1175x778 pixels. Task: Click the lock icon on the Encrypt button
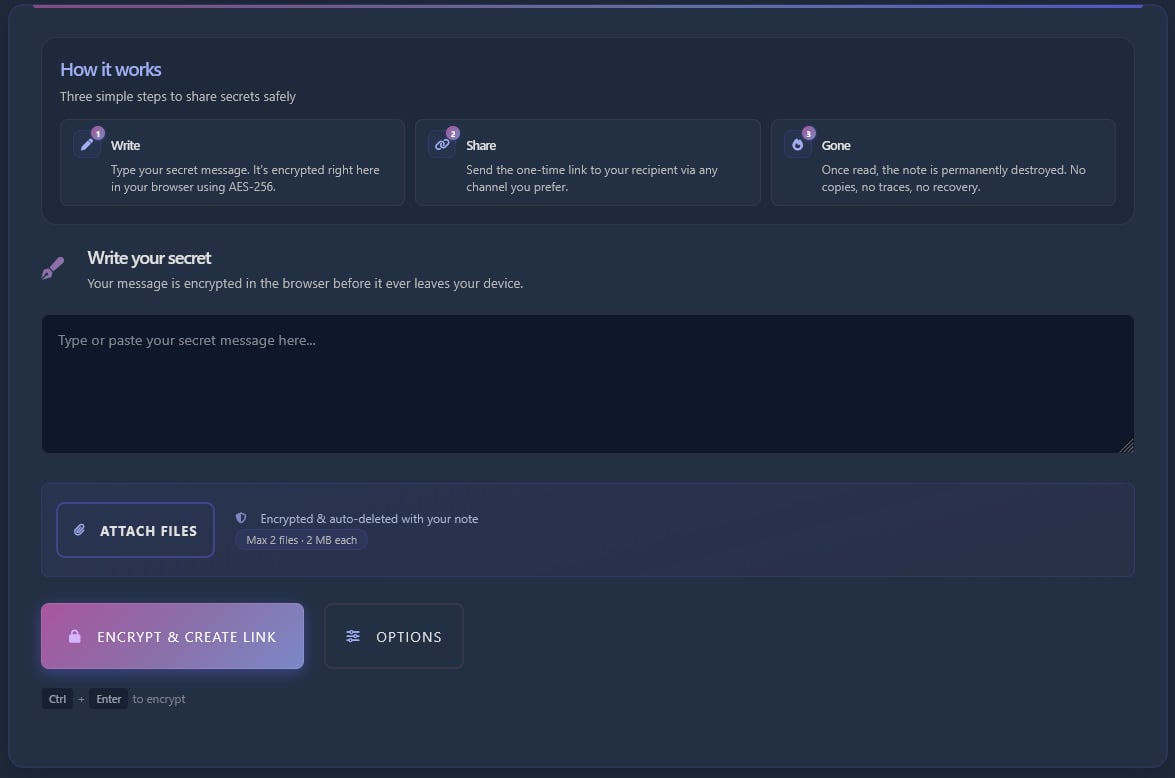(75, 636)
